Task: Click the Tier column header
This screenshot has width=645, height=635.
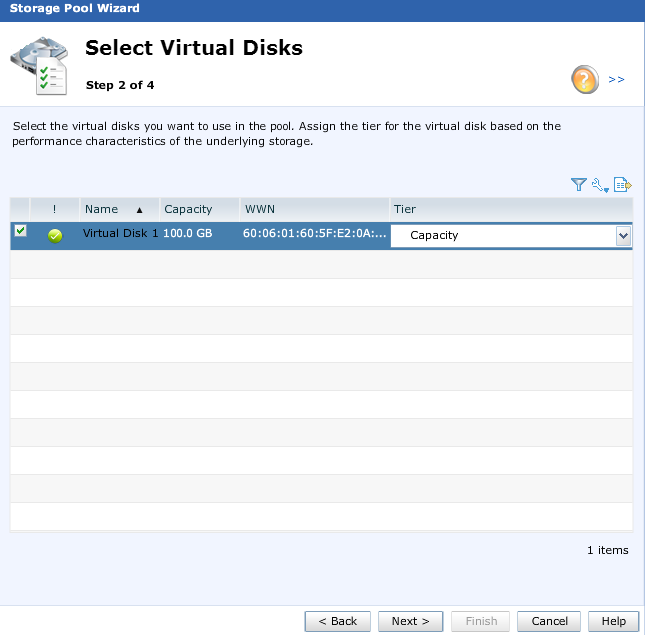Action: pyautogui.click(x=404, y=209)
